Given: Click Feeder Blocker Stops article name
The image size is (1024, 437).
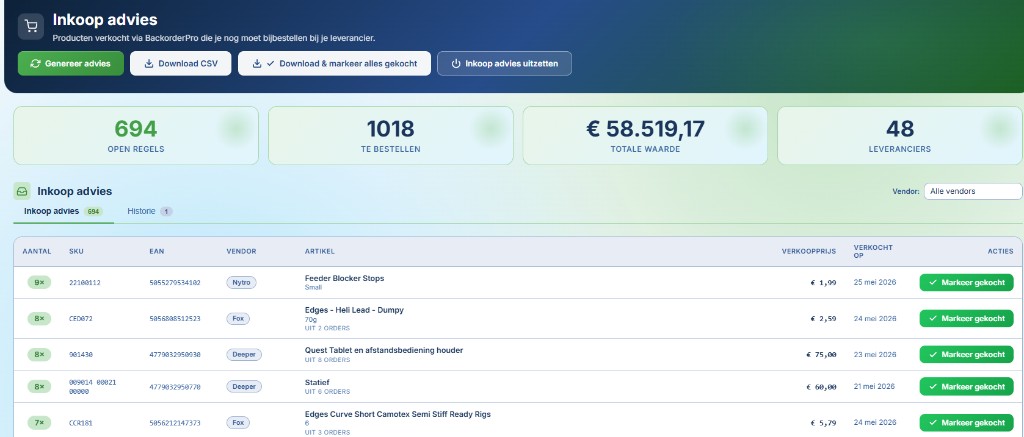Looking at the screenshot, I should tap(344, 278).
